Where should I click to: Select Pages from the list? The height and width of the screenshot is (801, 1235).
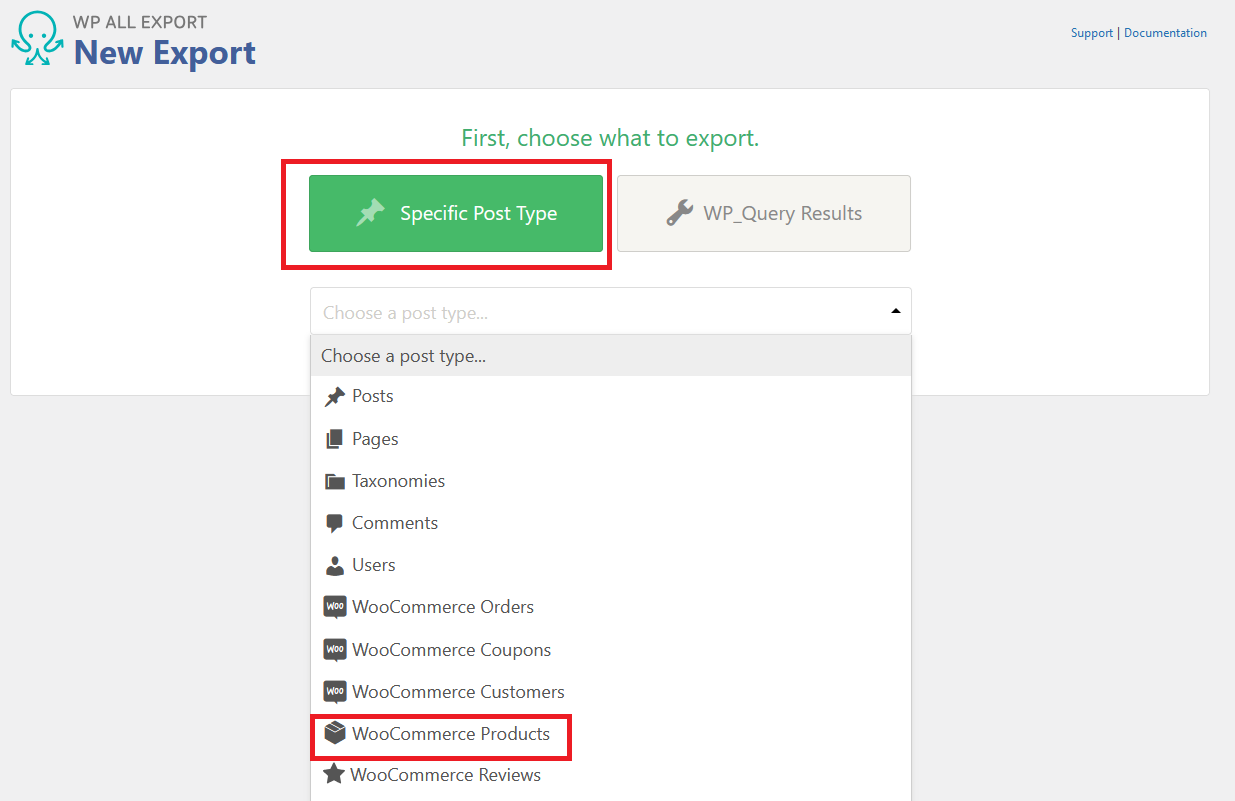pyautogui.click(x=611, y=439)
